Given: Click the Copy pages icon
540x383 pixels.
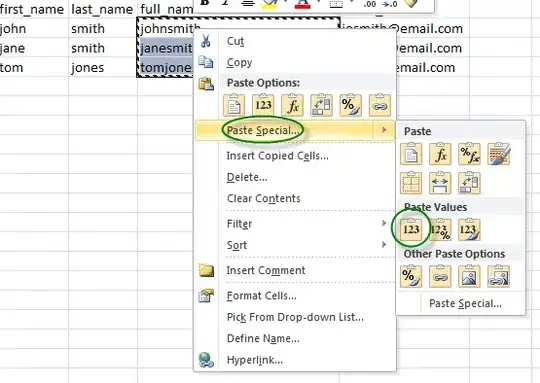Looking at the screenshot, I should [x=206, y=62].
